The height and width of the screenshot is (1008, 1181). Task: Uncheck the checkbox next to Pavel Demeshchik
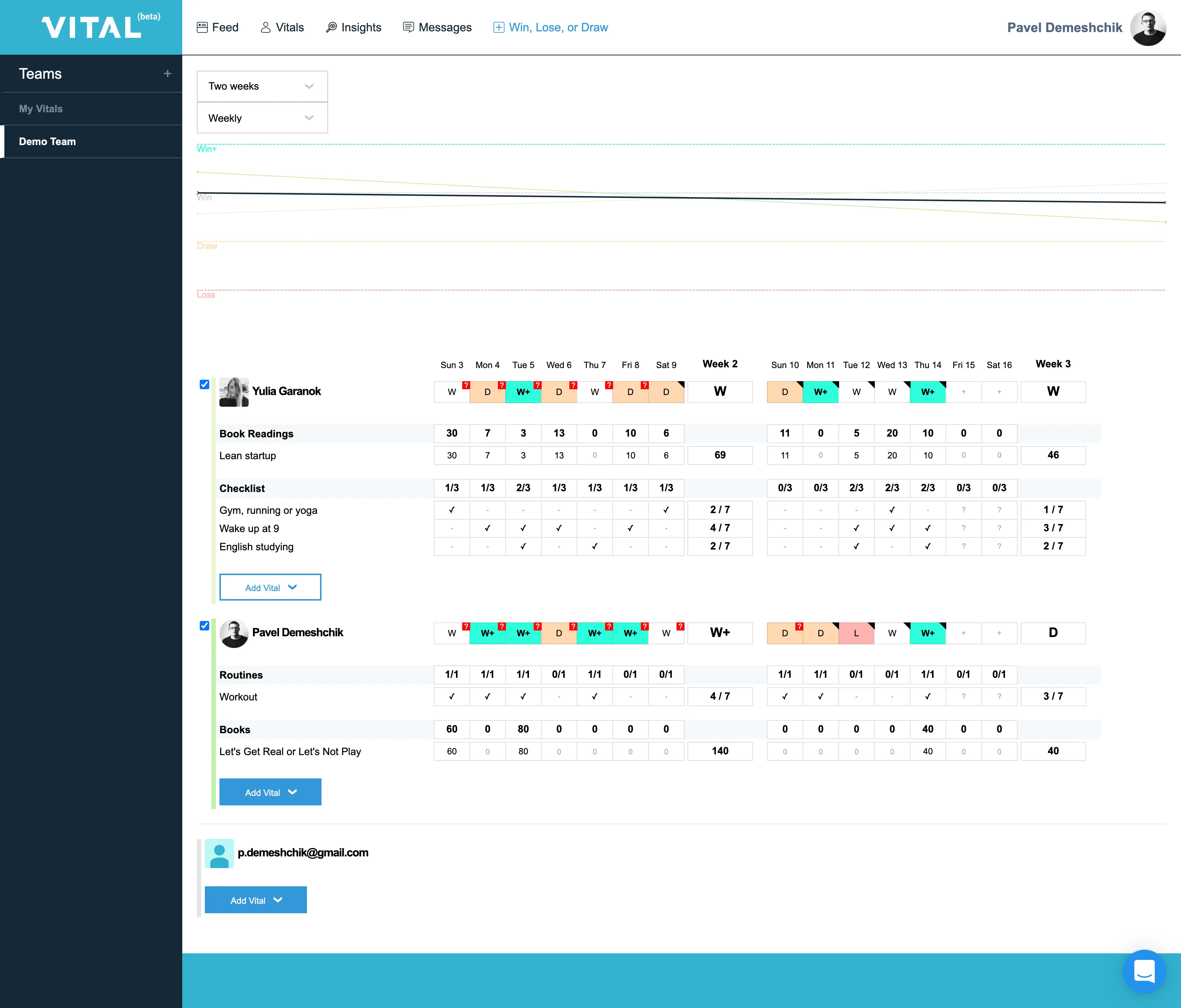pyautogui.click(x=204, y=626)
